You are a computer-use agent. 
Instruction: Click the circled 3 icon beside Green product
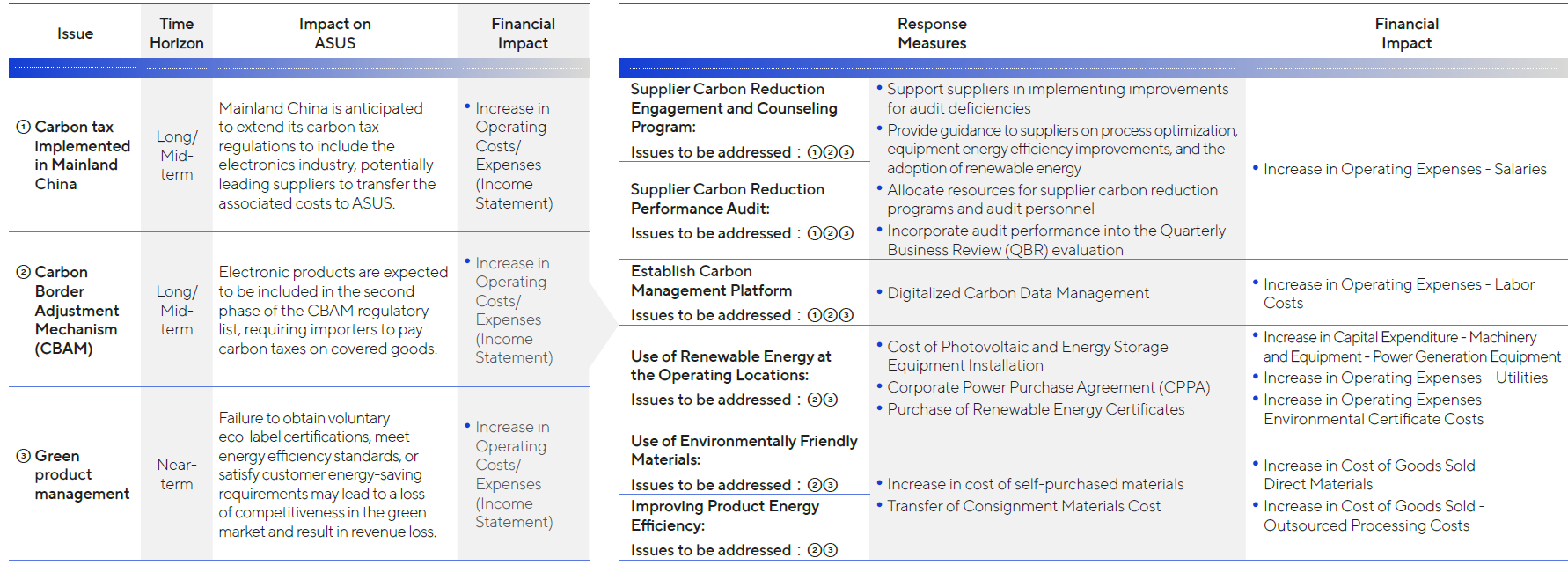[24, 456]
